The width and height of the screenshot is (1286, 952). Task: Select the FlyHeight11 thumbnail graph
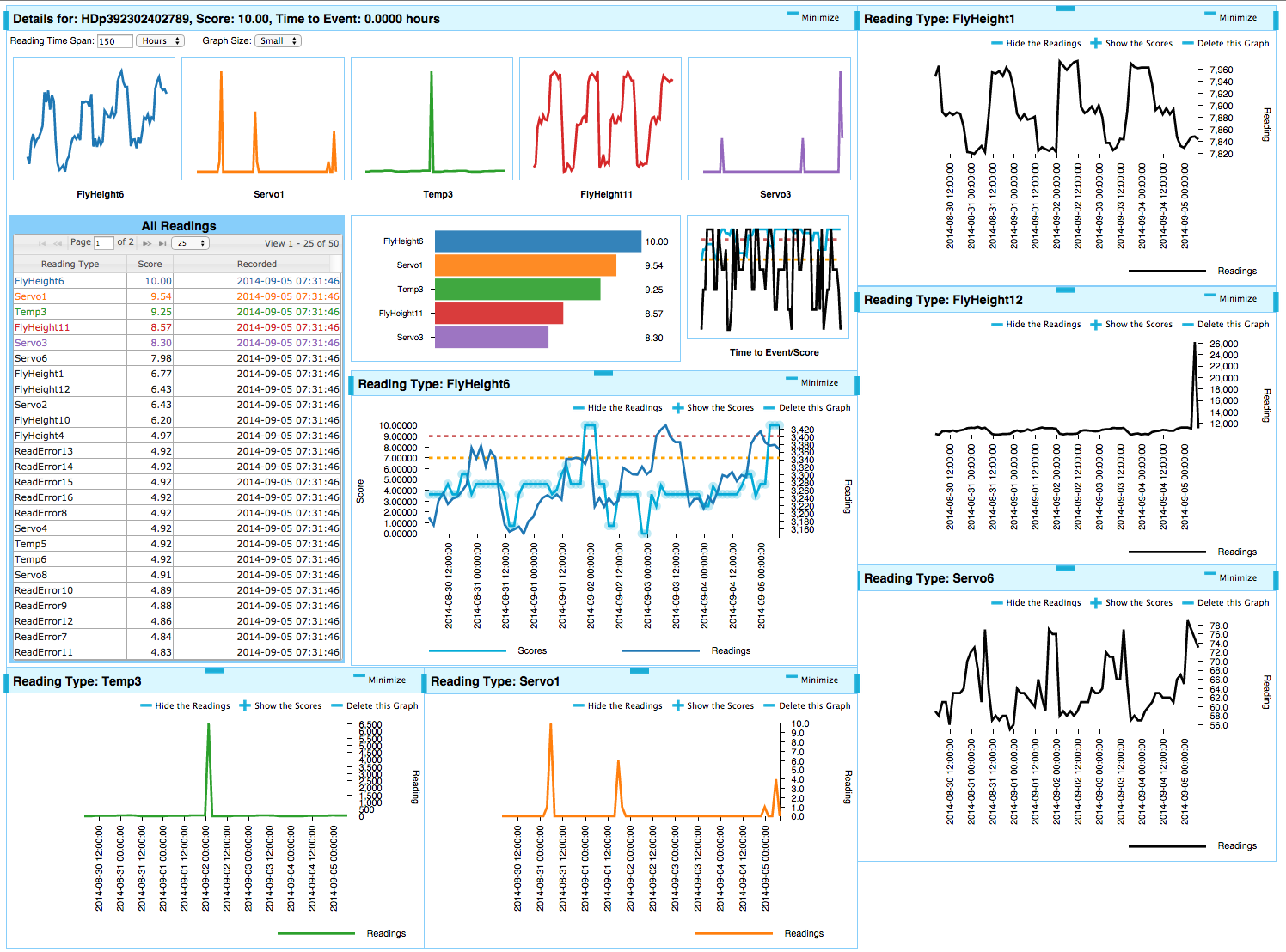click(601, 119)
